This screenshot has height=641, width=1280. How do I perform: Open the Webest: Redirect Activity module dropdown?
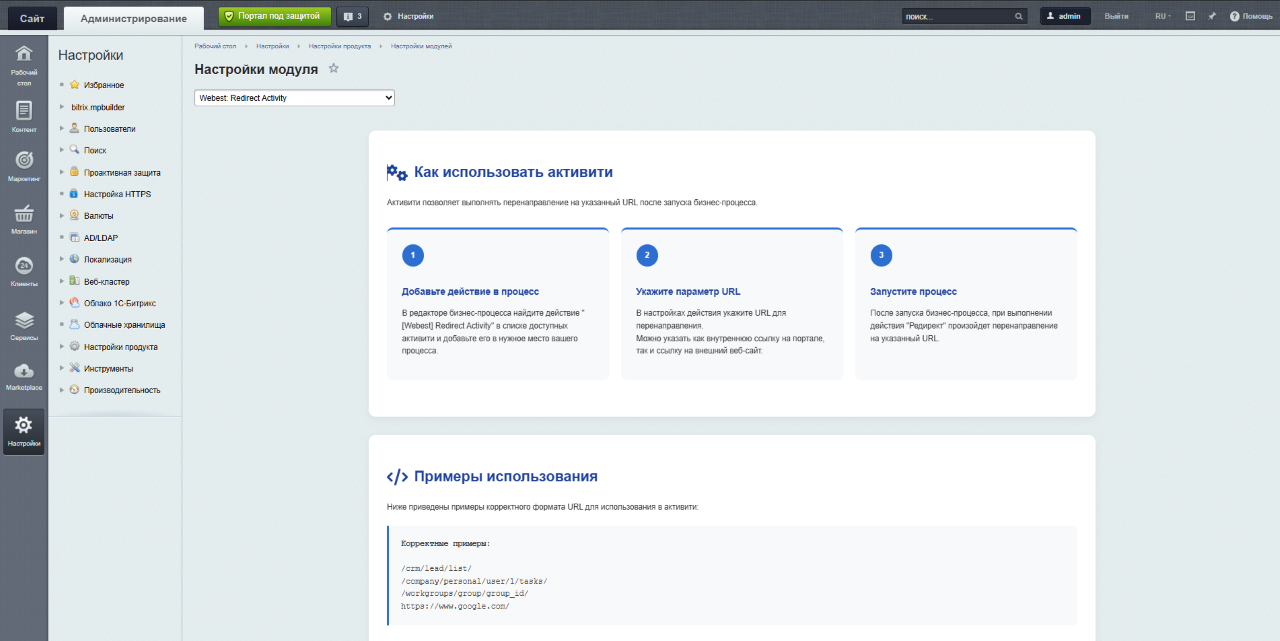[x=293, y=97]
